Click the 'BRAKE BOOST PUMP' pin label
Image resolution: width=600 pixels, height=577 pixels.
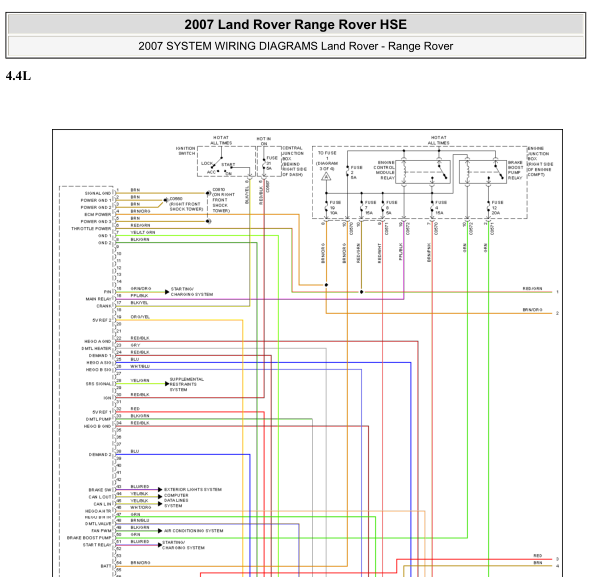(x=89, y=538)
